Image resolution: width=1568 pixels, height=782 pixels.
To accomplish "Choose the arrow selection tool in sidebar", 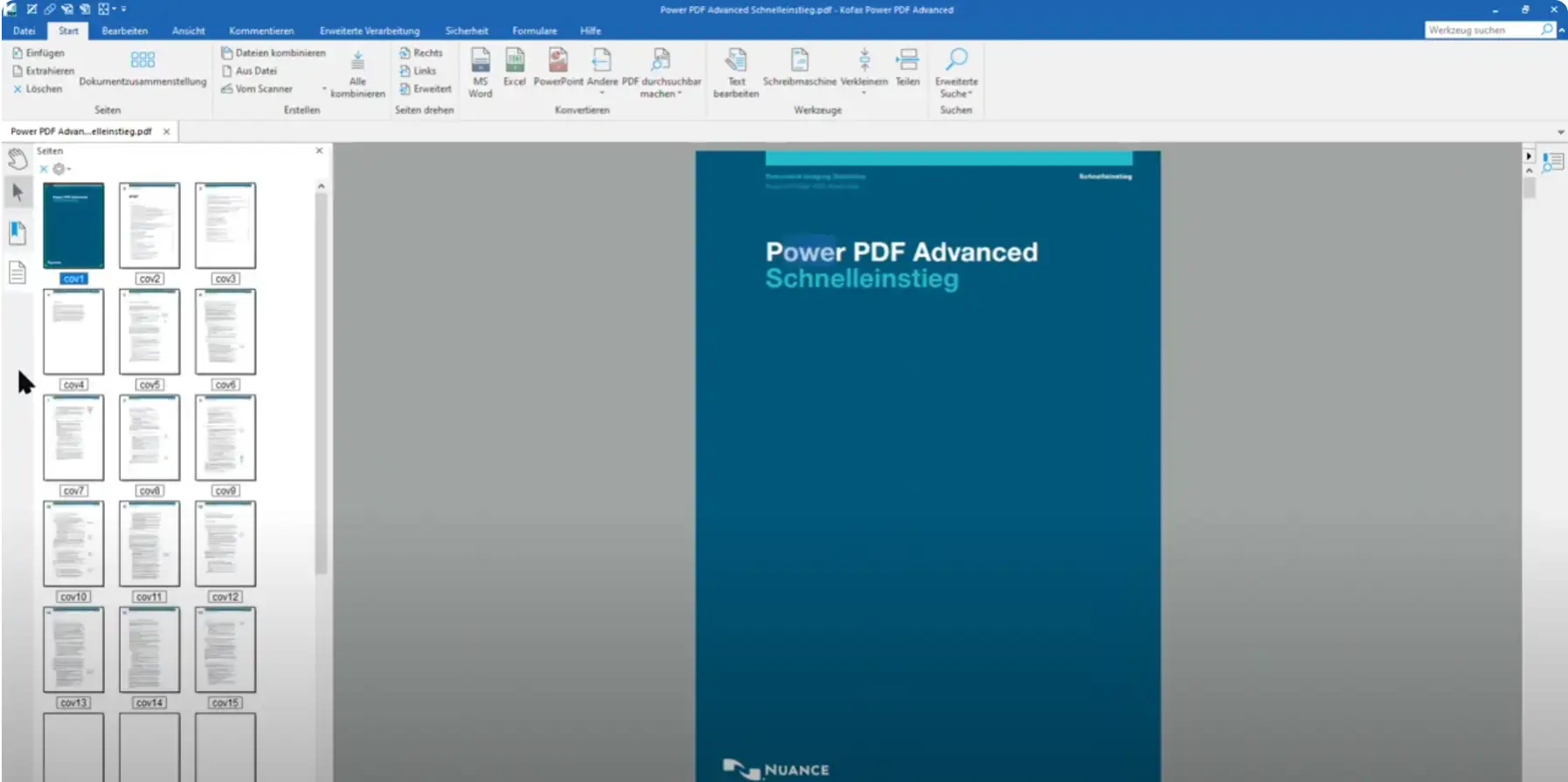I will click(17, 192).
